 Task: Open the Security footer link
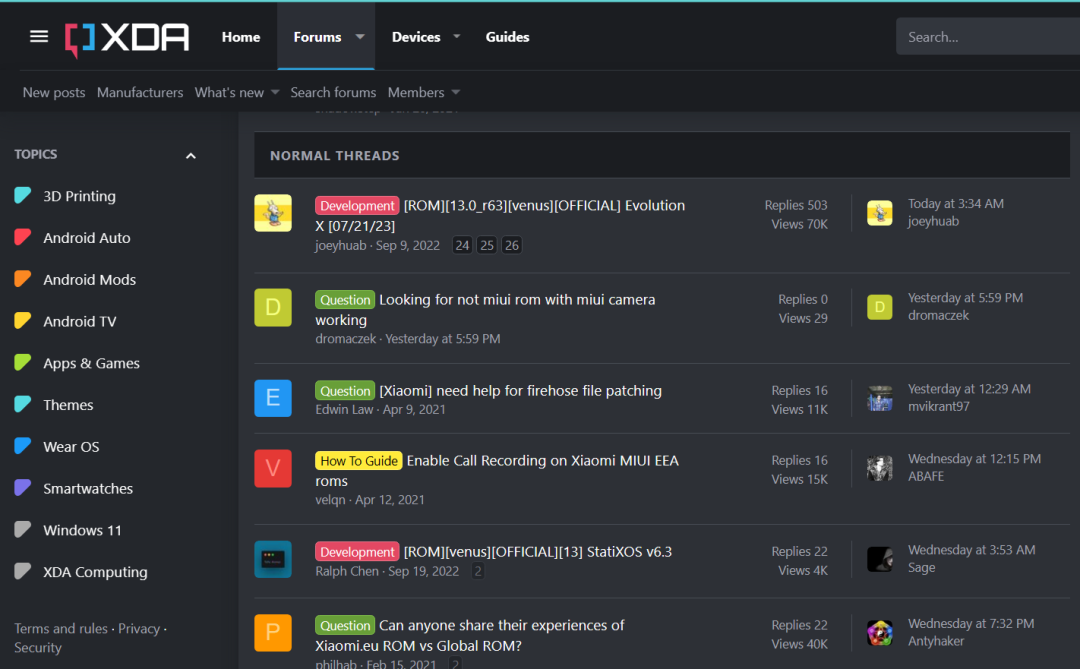tap(38, 648)
